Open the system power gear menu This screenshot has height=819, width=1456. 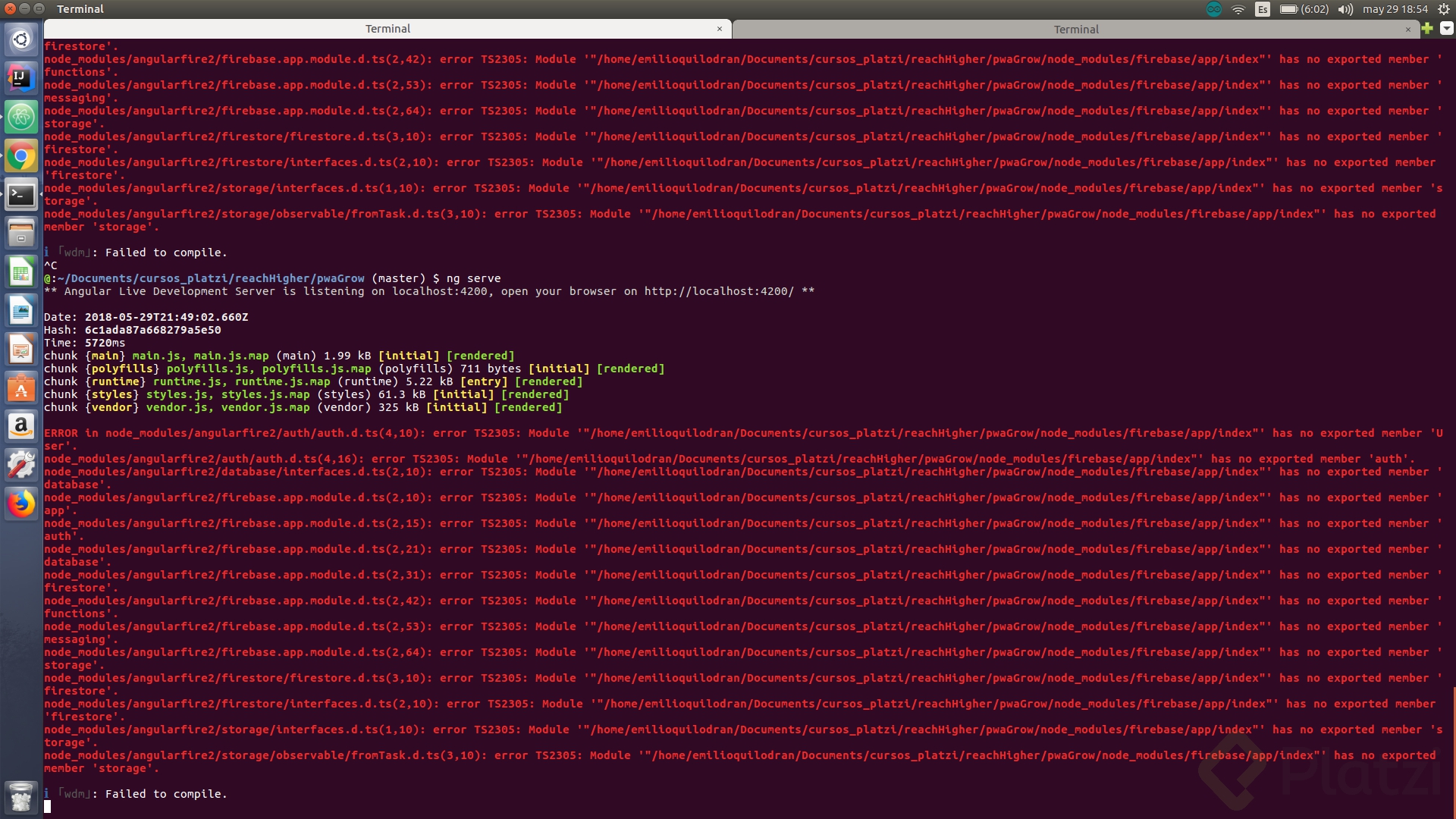point(1443,9)
